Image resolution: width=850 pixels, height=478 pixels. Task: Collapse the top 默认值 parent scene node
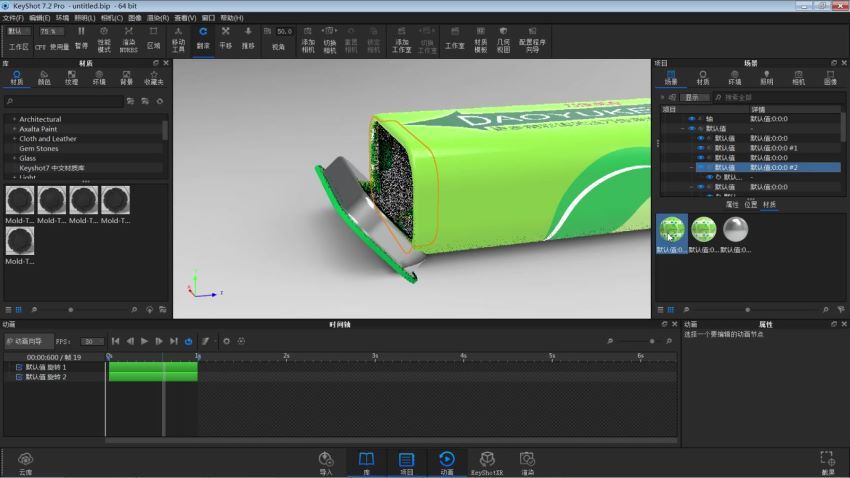(682, 128)
